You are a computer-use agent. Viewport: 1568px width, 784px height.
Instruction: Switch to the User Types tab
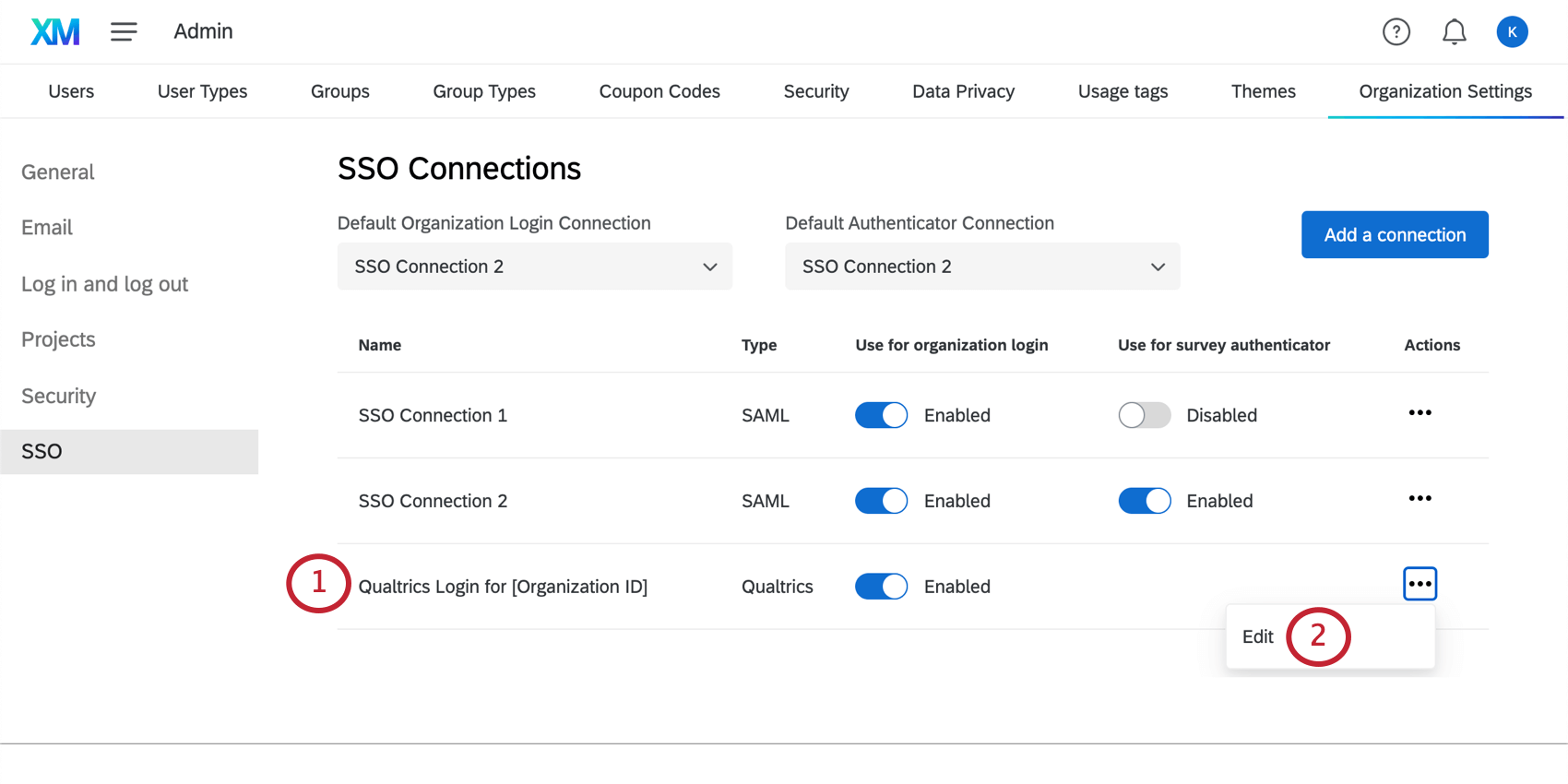202,91
